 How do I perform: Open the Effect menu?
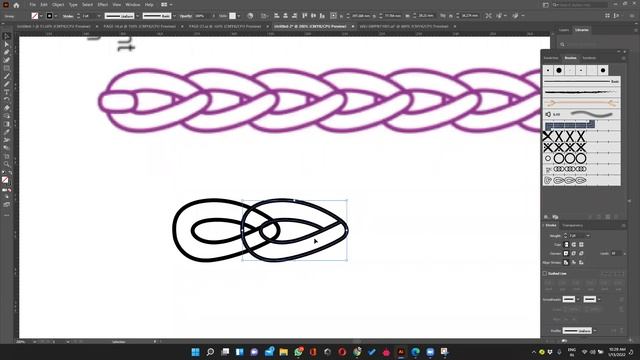[x=102, y=5]
